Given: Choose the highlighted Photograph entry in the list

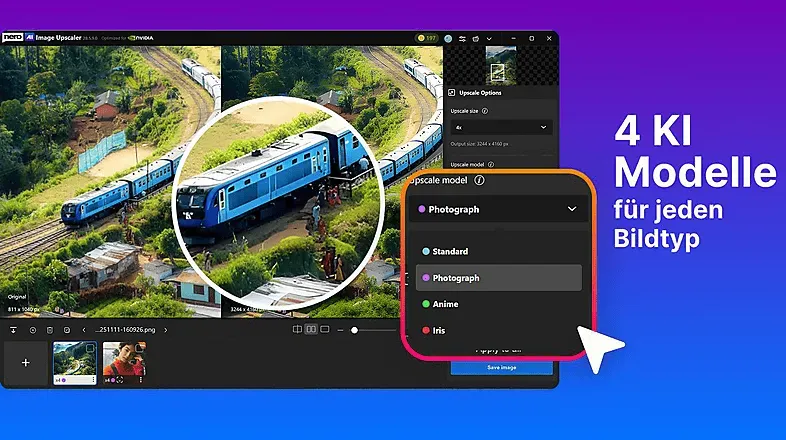Looking at the screenshot, I should tap(499, 278).
